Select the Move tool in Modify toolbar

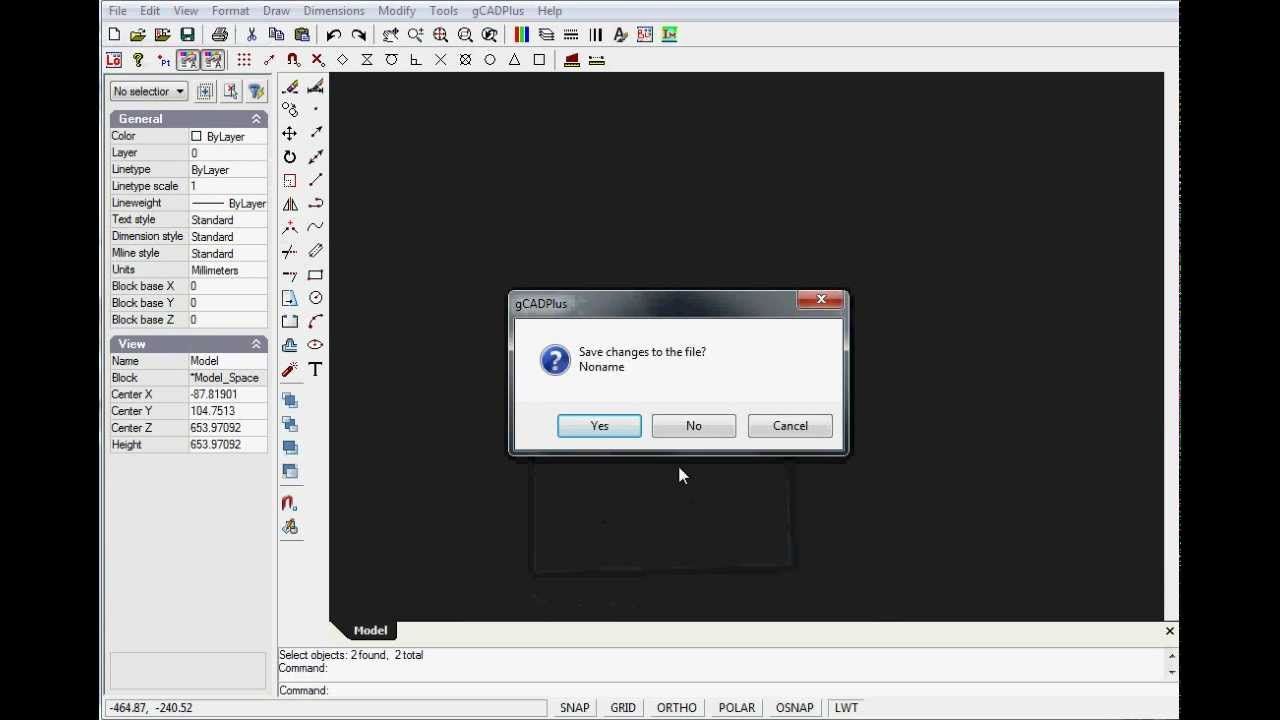pos(290,133)
